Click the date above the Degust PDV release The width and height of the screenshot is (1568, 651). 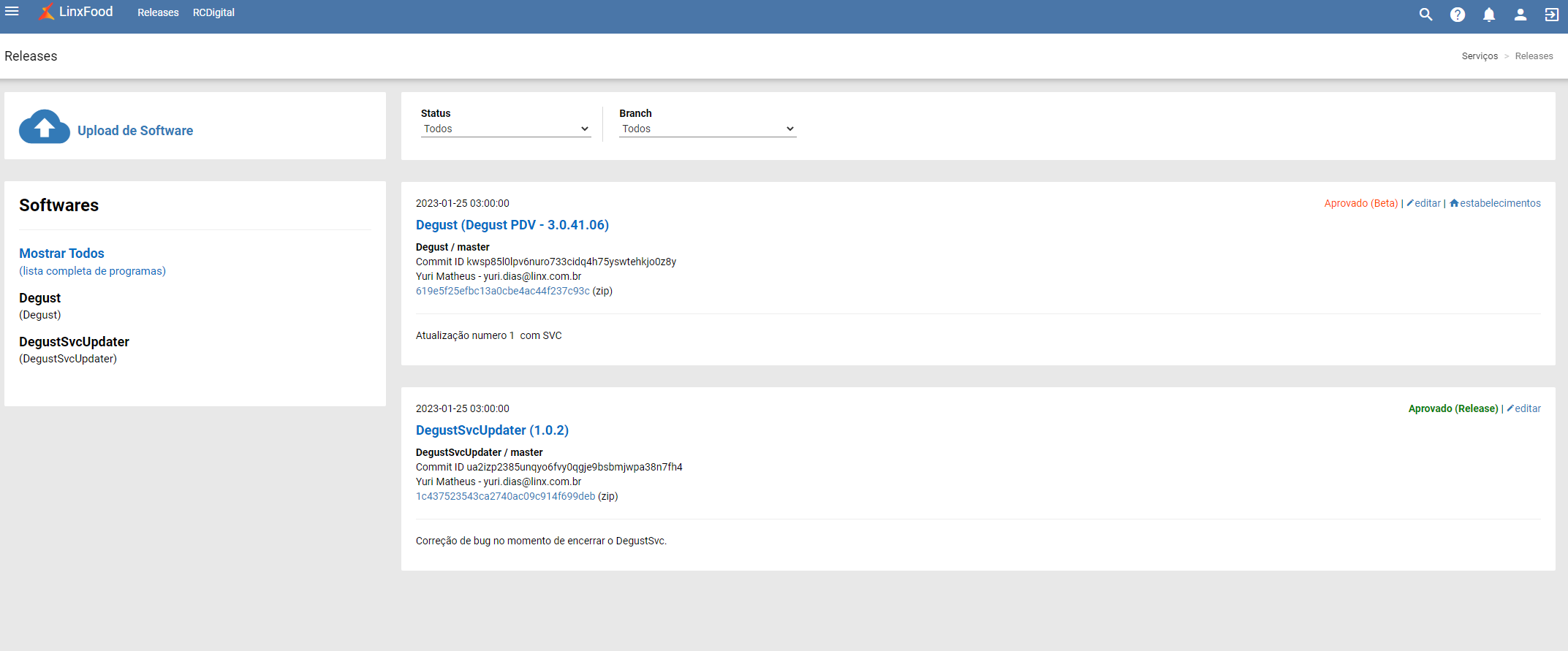pyautogui.click(x=463, y=203)
